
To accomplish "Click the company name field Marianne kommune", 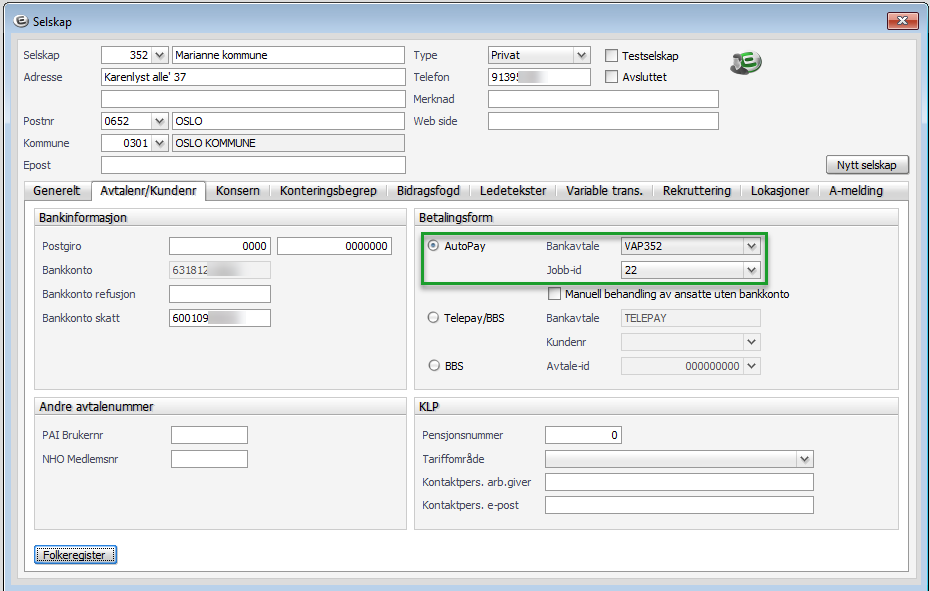I will (288, 55).
